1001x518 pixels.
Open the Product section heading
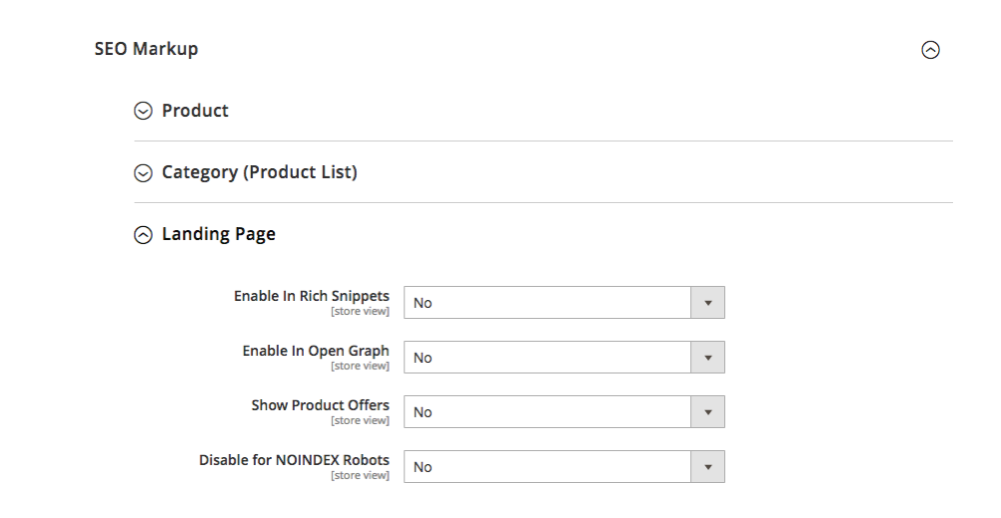tap(195, 110)
